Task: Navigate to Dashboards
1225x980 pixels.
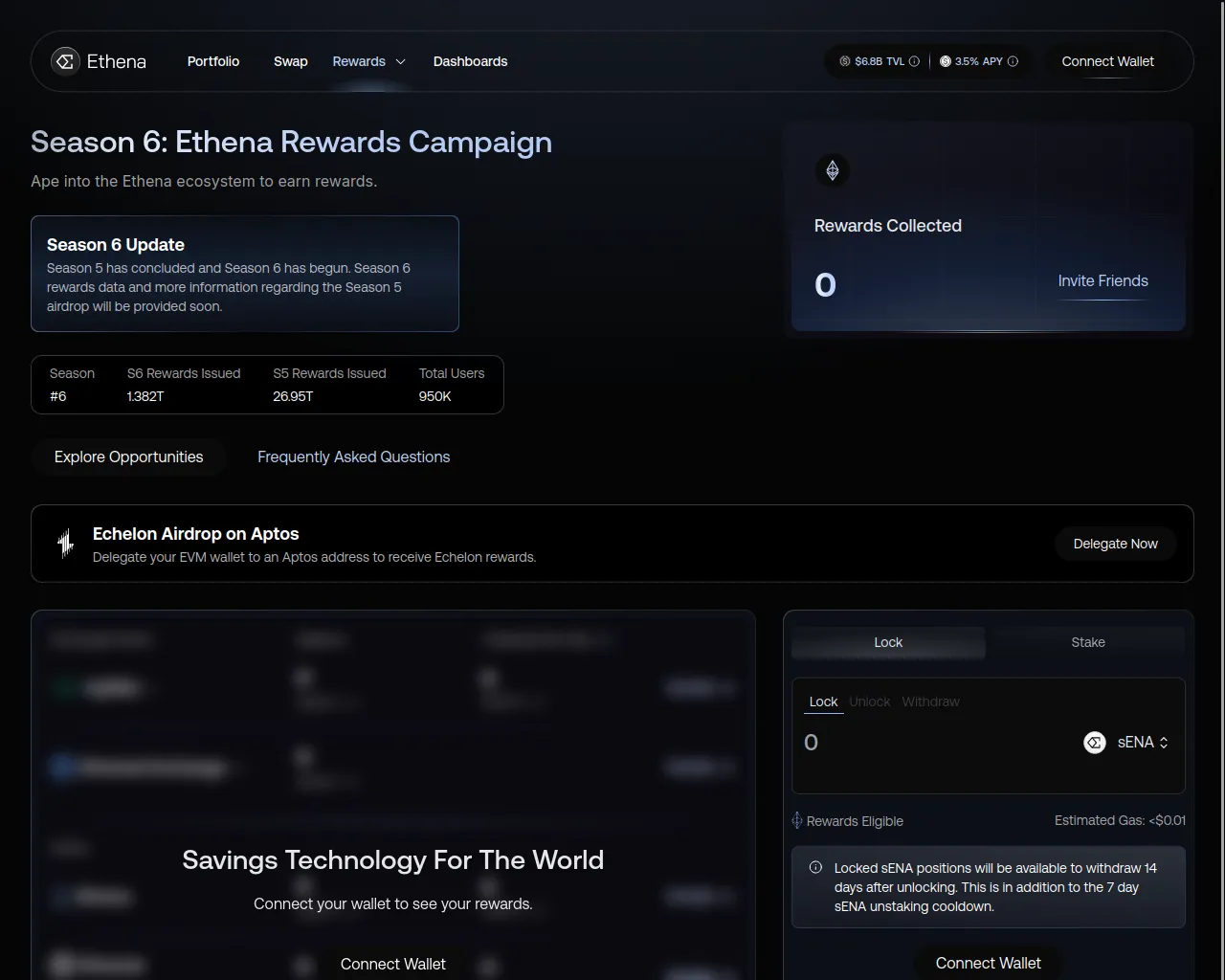Action: pos(471,61)
